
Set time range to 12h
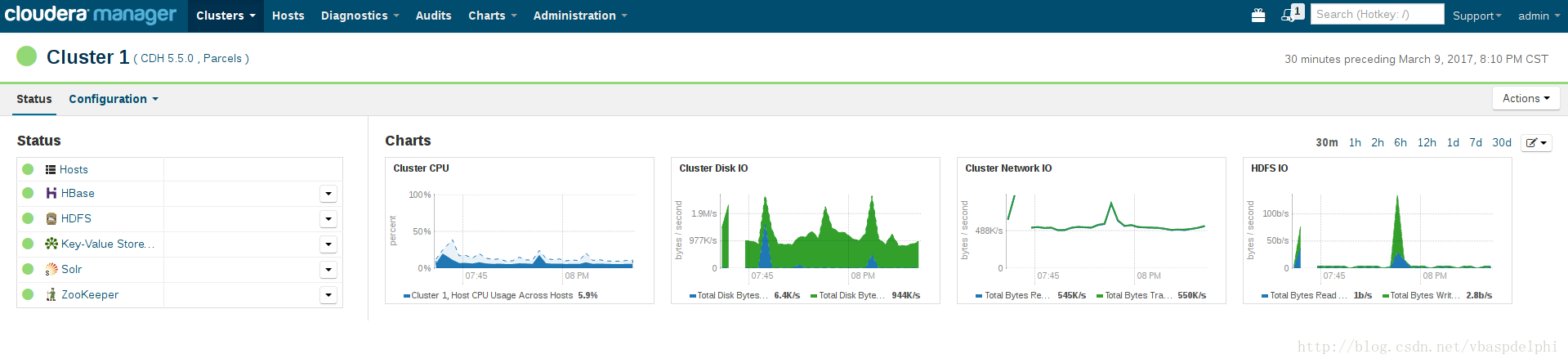(x=1427, y=142)
